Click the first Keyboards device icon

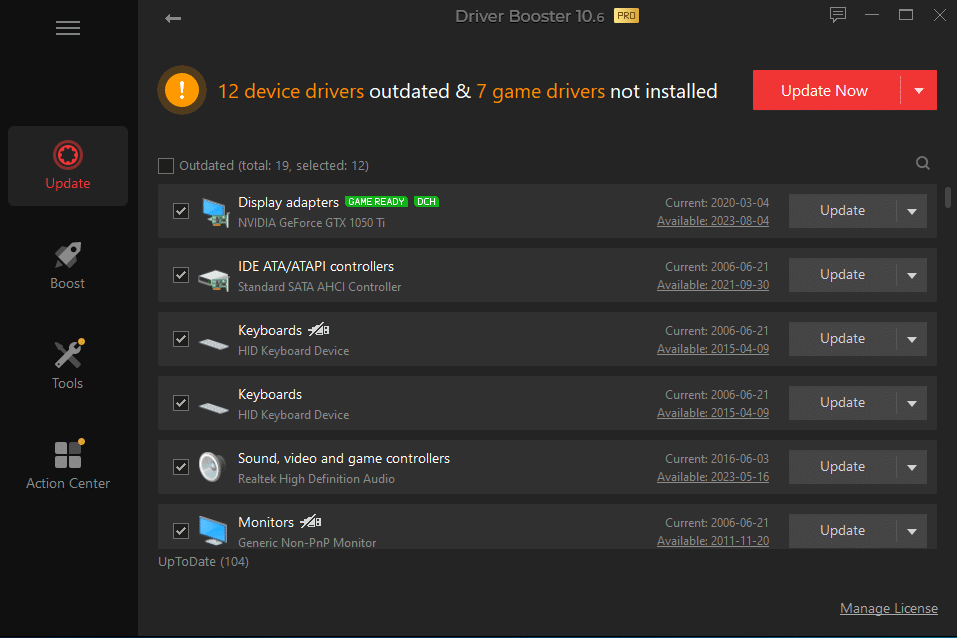(214, 344)
